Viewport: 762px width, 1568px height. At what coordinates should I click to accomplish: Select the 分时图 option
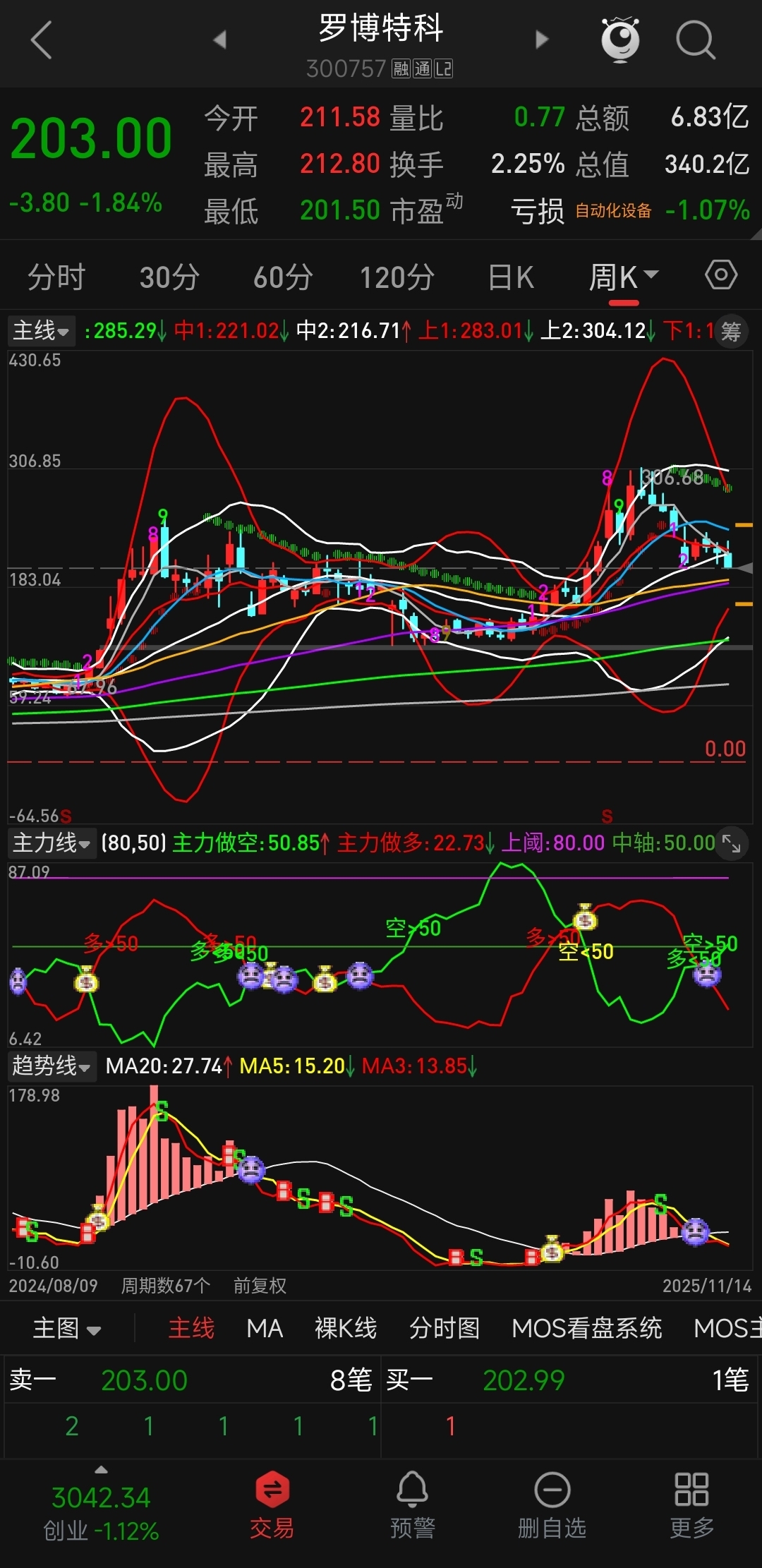click(445, 1329)
